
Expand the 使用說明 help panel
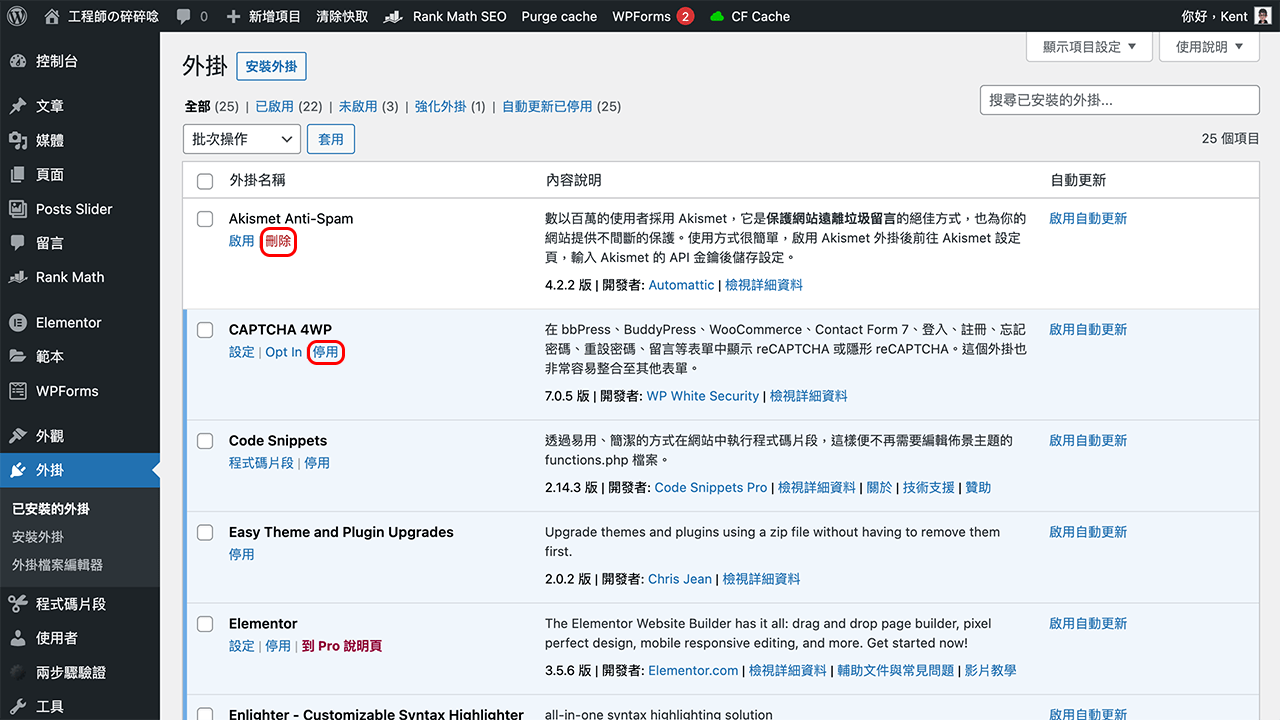[1208, 46]
